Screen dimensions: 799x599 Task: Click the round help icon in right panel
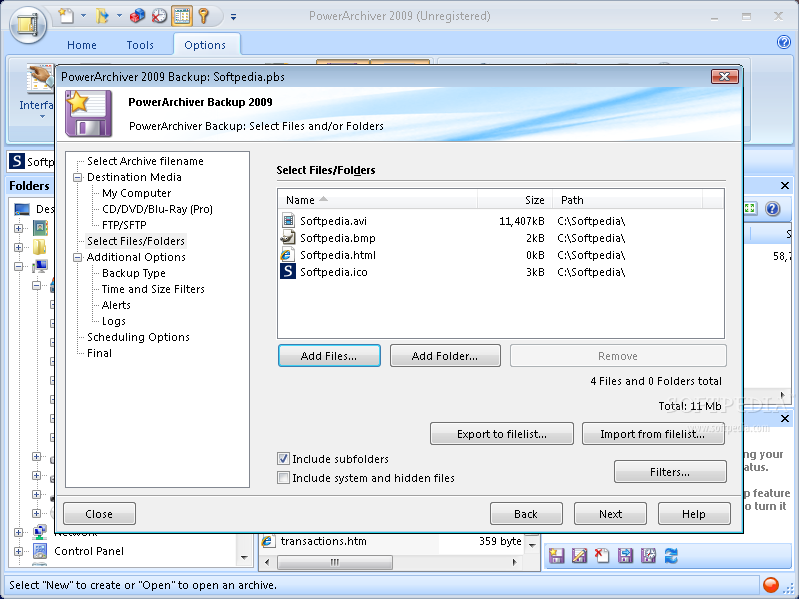coord(773,209)
